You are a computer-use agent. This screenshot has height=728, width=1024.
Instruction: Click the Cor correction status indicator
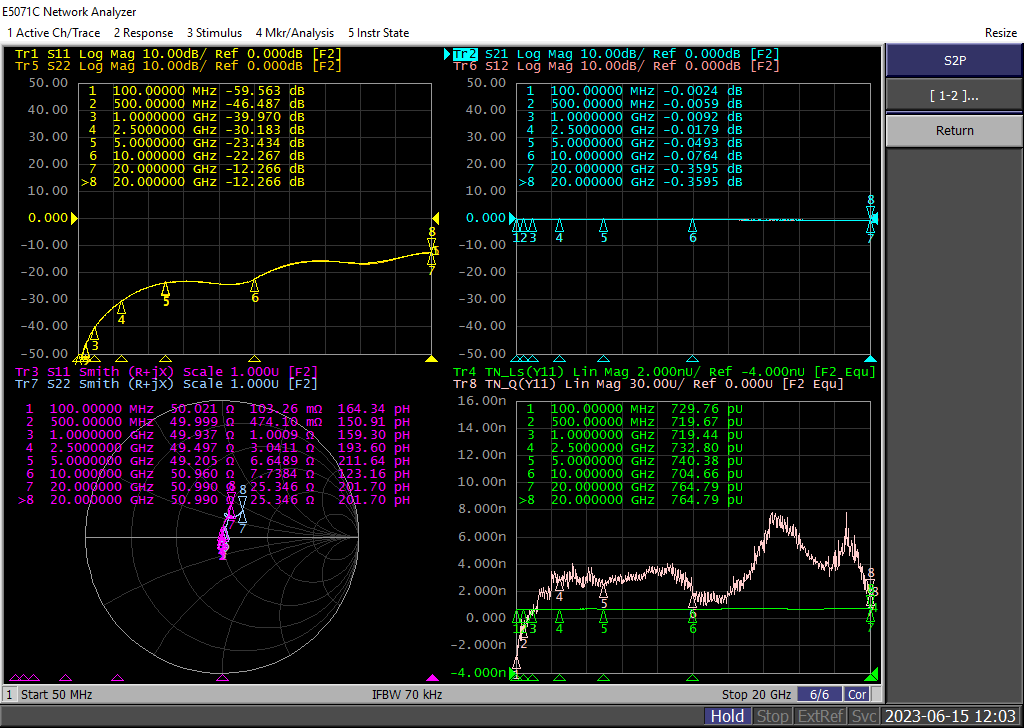pyautogui.click(x=857, y=694)
